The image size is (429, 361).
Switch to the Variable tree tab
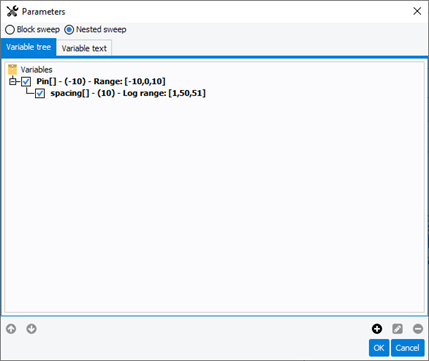tap(28, 47)
